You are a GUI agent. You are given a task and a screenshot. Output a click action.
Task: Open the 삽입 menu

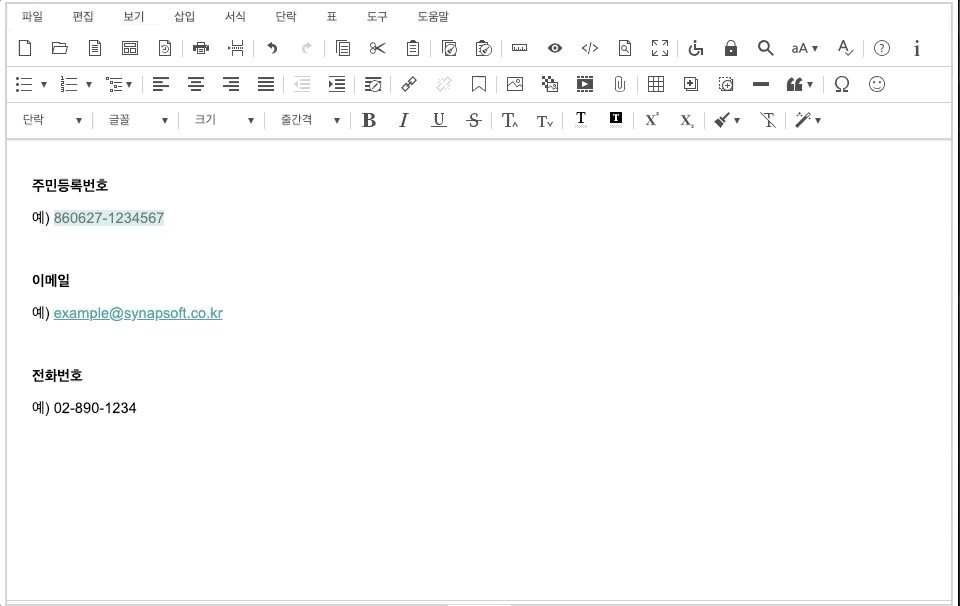(185, 17)
